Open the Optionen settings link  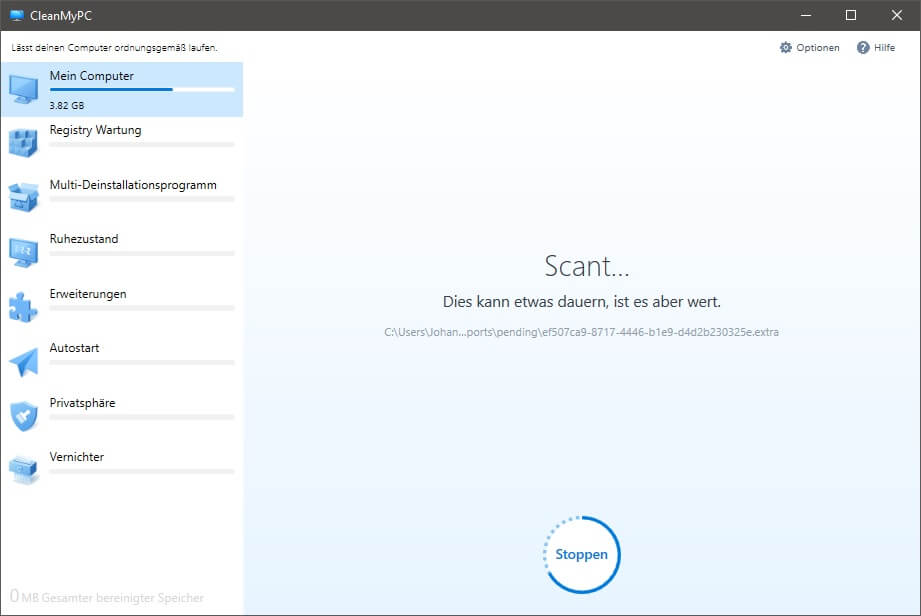817,48
